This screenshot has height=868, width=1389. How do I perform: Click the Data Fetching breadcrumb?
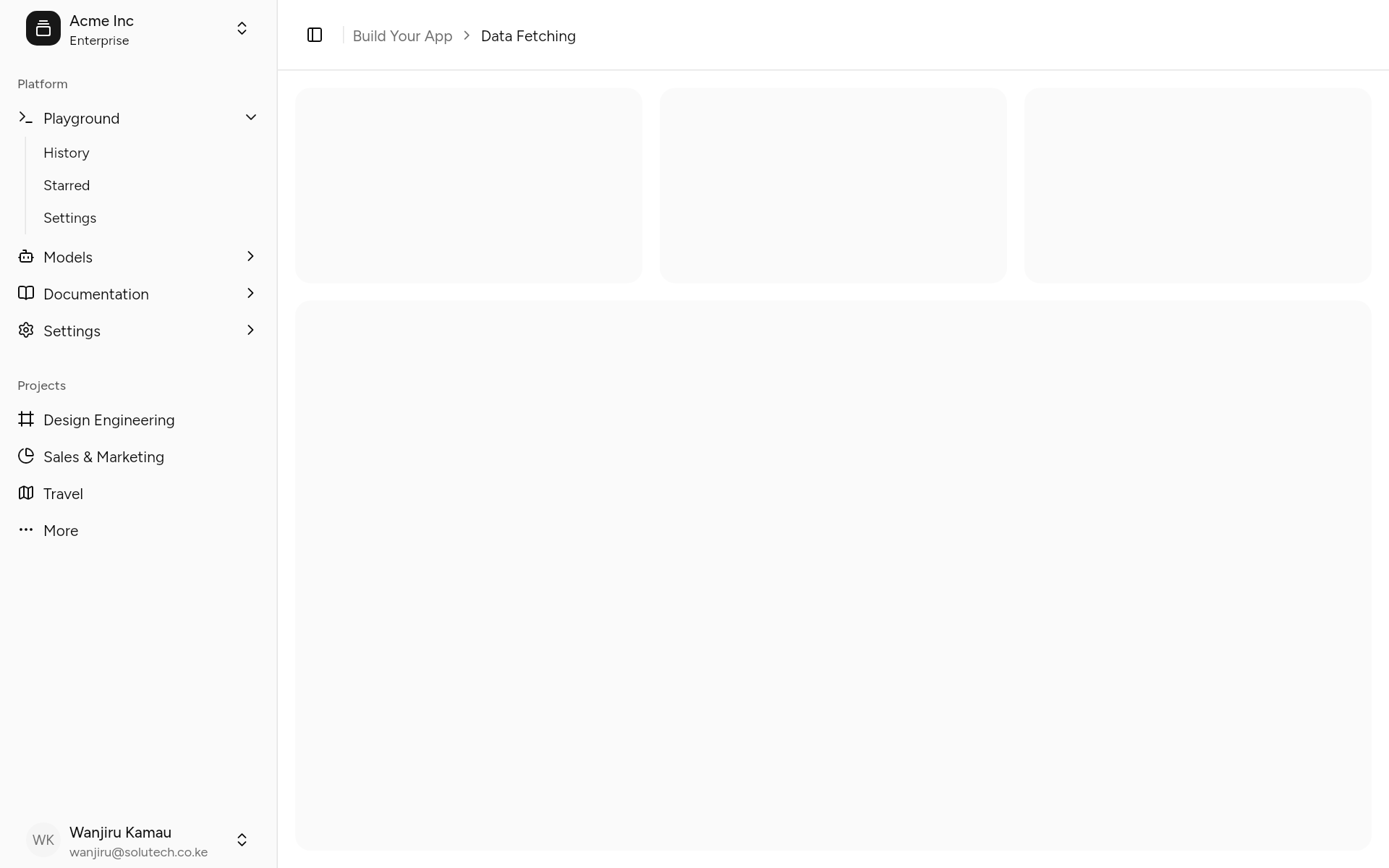click(x=528, y=36)
